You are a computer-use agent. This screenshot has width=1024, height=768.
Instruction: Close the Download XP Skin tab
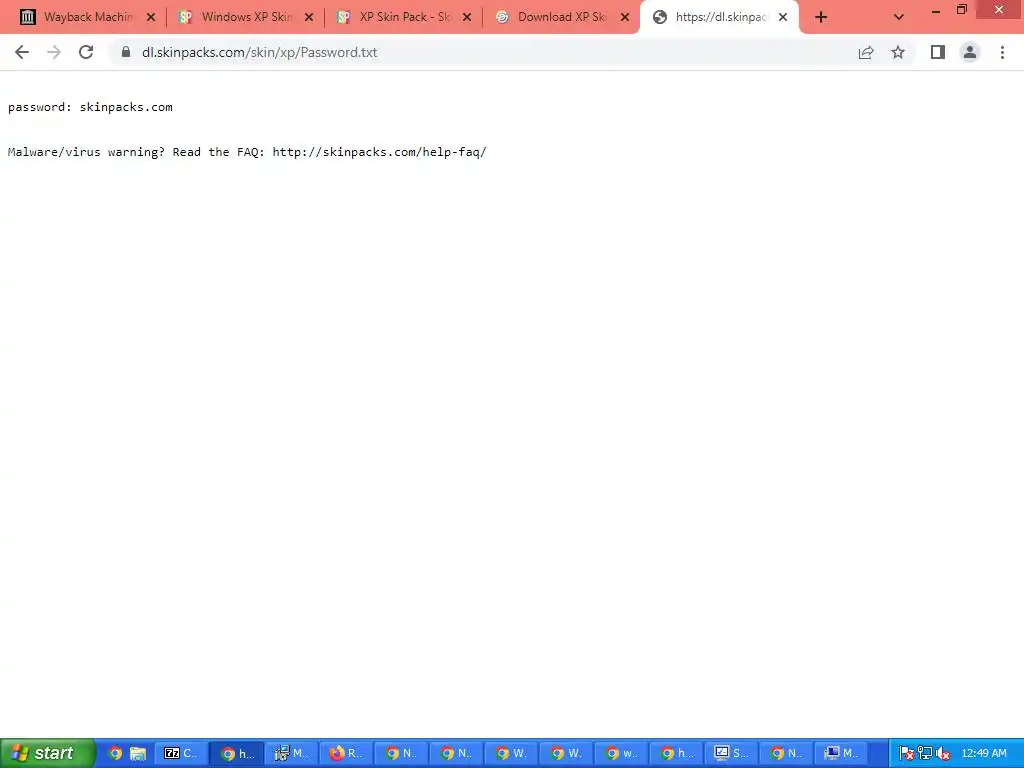(625, 17)
